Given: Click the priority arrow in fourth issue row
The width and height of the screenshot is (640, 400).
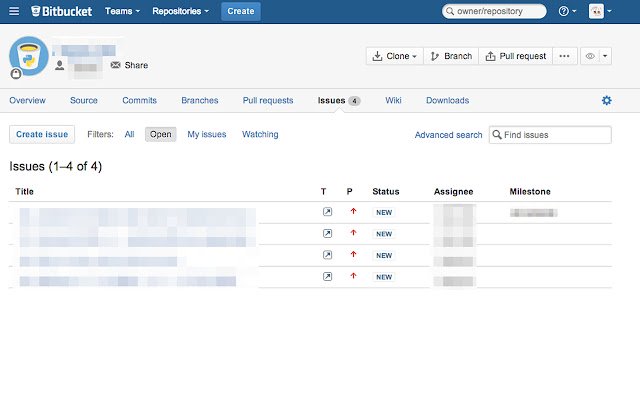Looking at the screenshot, I should click(353, 276).
